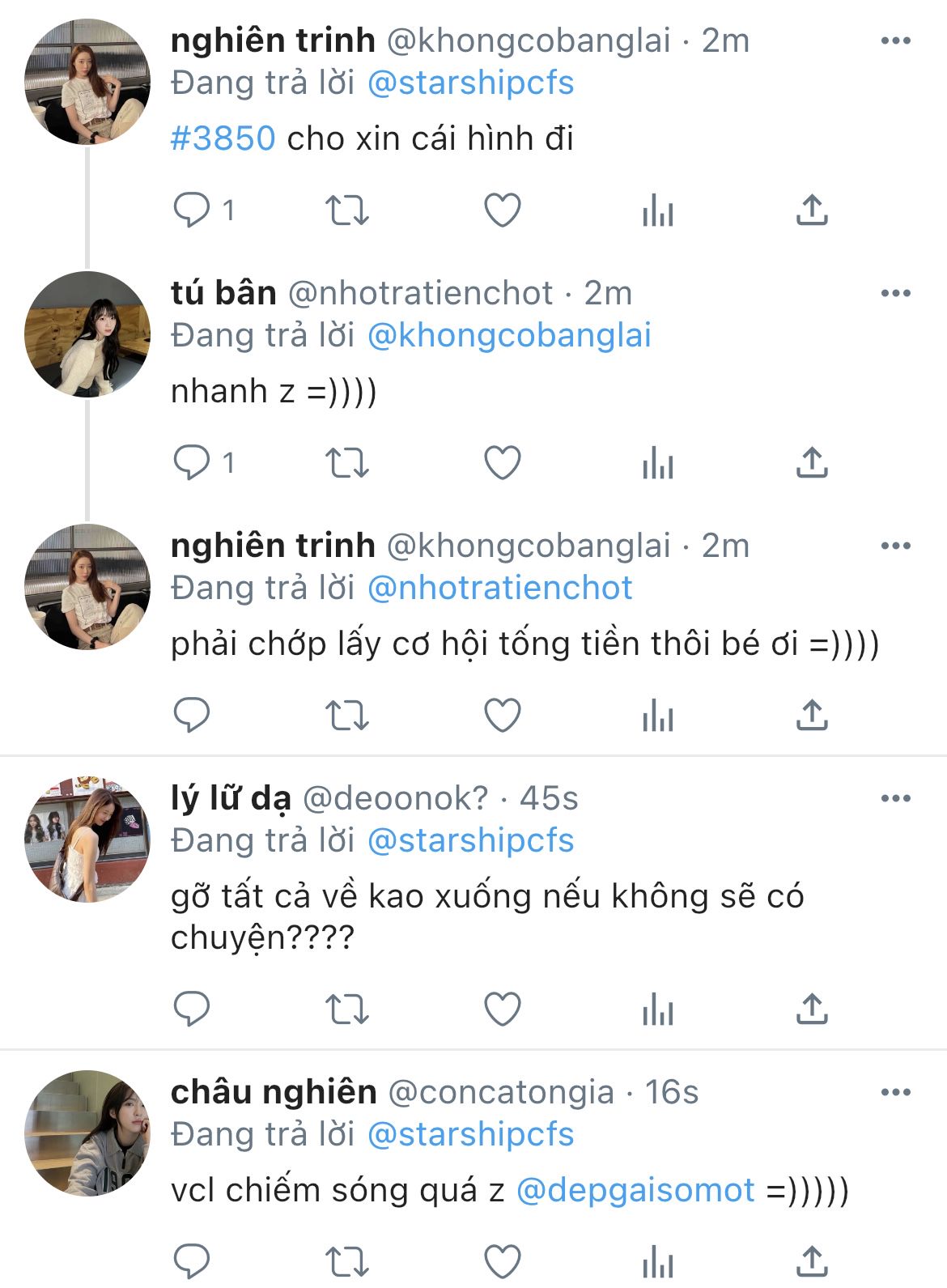The height and width of the screenshot is (1288, 947).
Task: Share nghiên trinh's #3850 tweet
Action: (x=812, y=210)
